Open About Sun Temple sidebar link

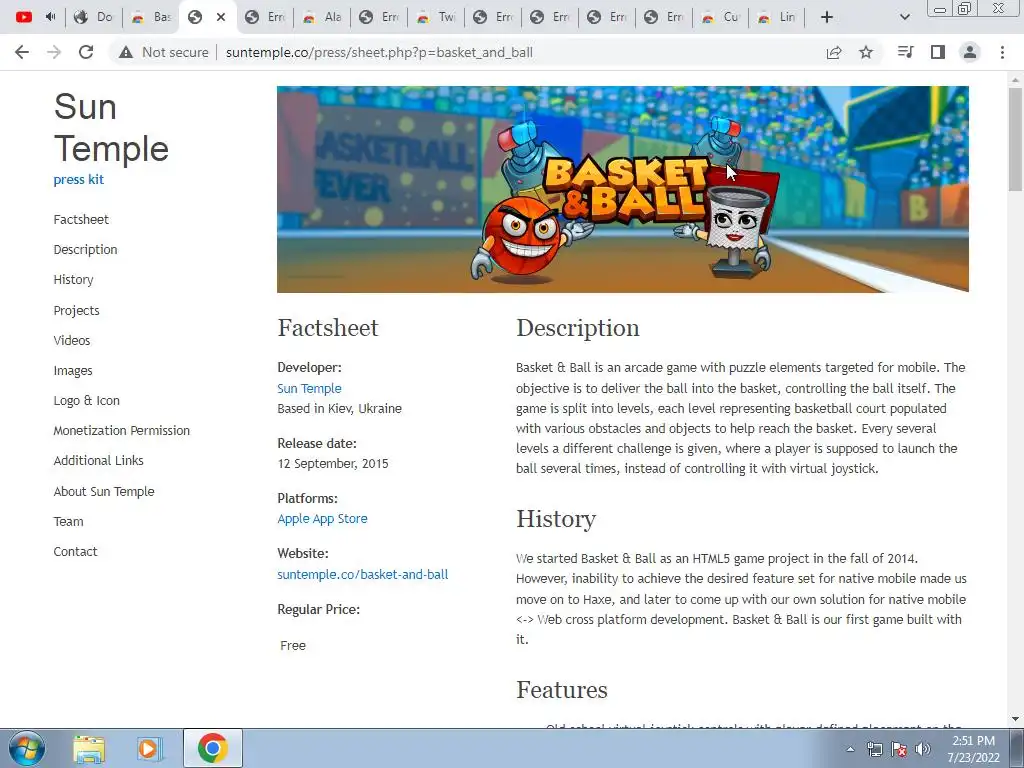[x=104, y=491]
